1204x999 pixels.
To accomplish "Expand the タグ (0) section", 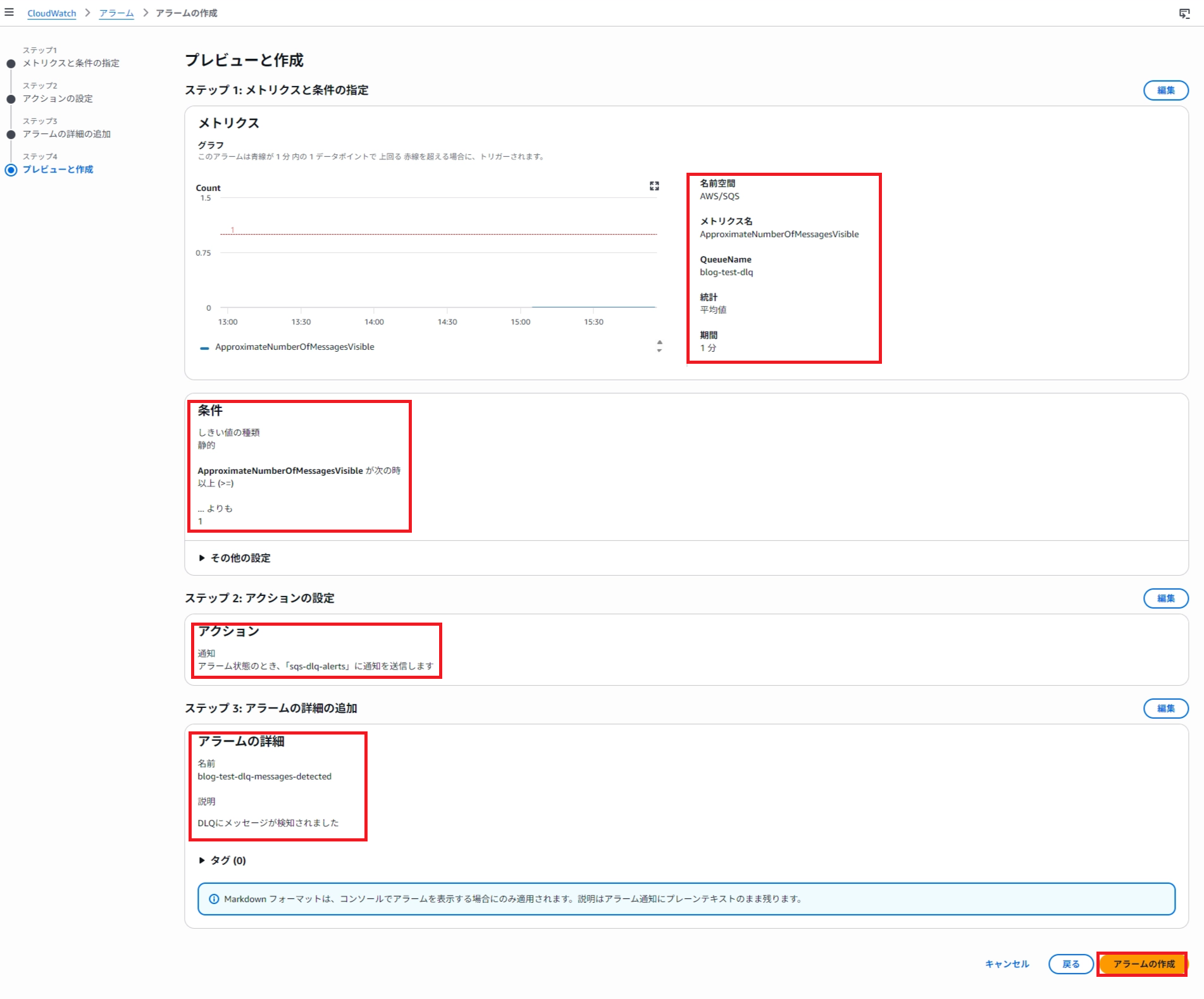I will [x=222, y=860].
